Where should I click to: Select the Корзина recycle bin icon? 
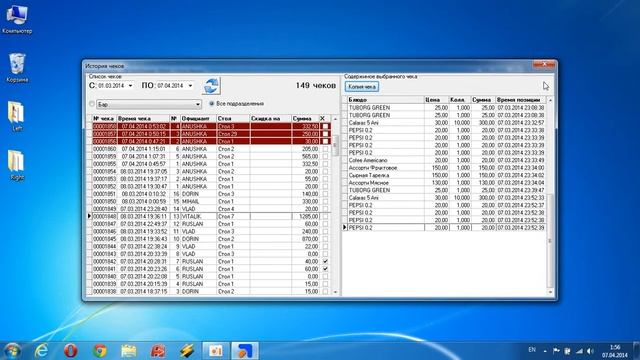[17, 68]
